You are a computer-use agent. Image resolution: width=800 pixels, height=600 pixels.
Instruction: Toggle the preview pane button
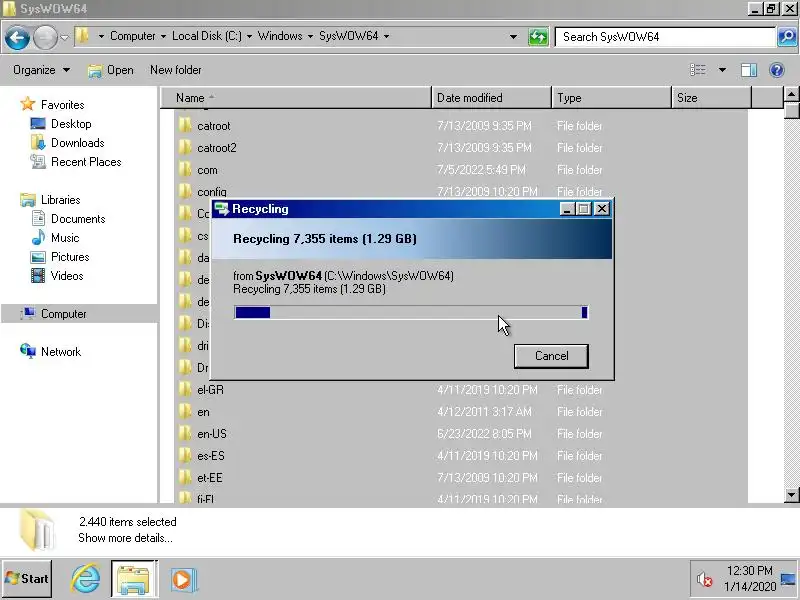[748, 70]
